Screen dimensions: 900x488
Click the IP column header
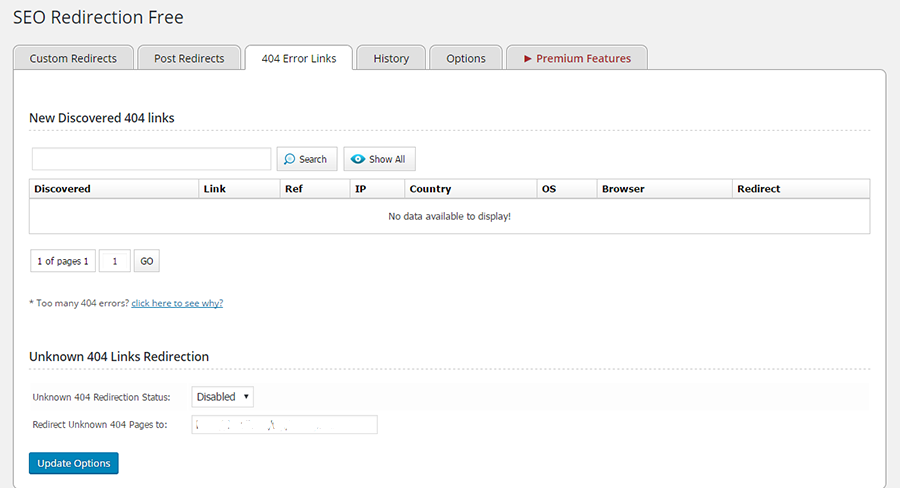pos(377,189)
